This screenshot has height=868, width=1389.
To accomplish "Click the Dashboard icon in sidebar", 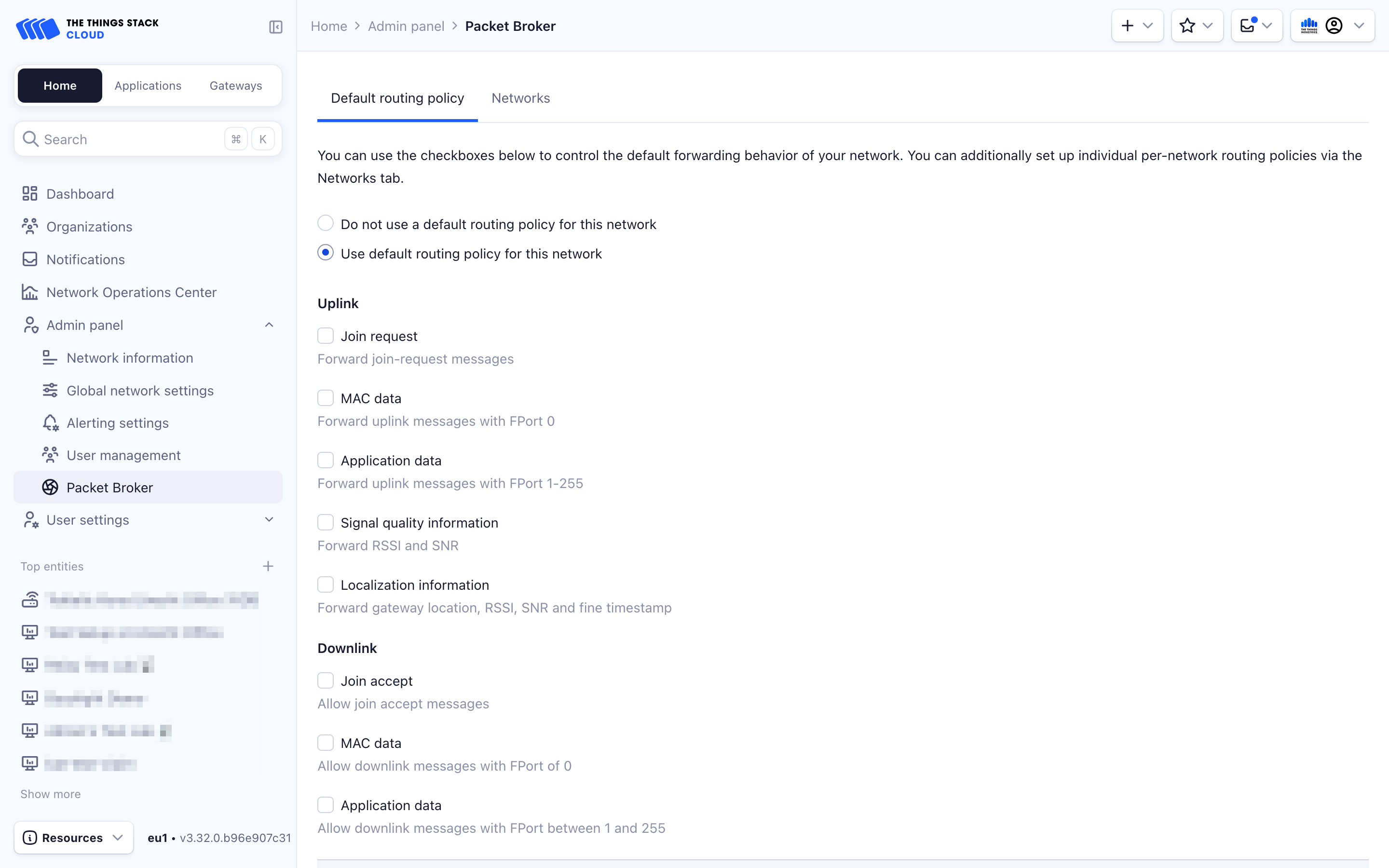I will point(30,194).
